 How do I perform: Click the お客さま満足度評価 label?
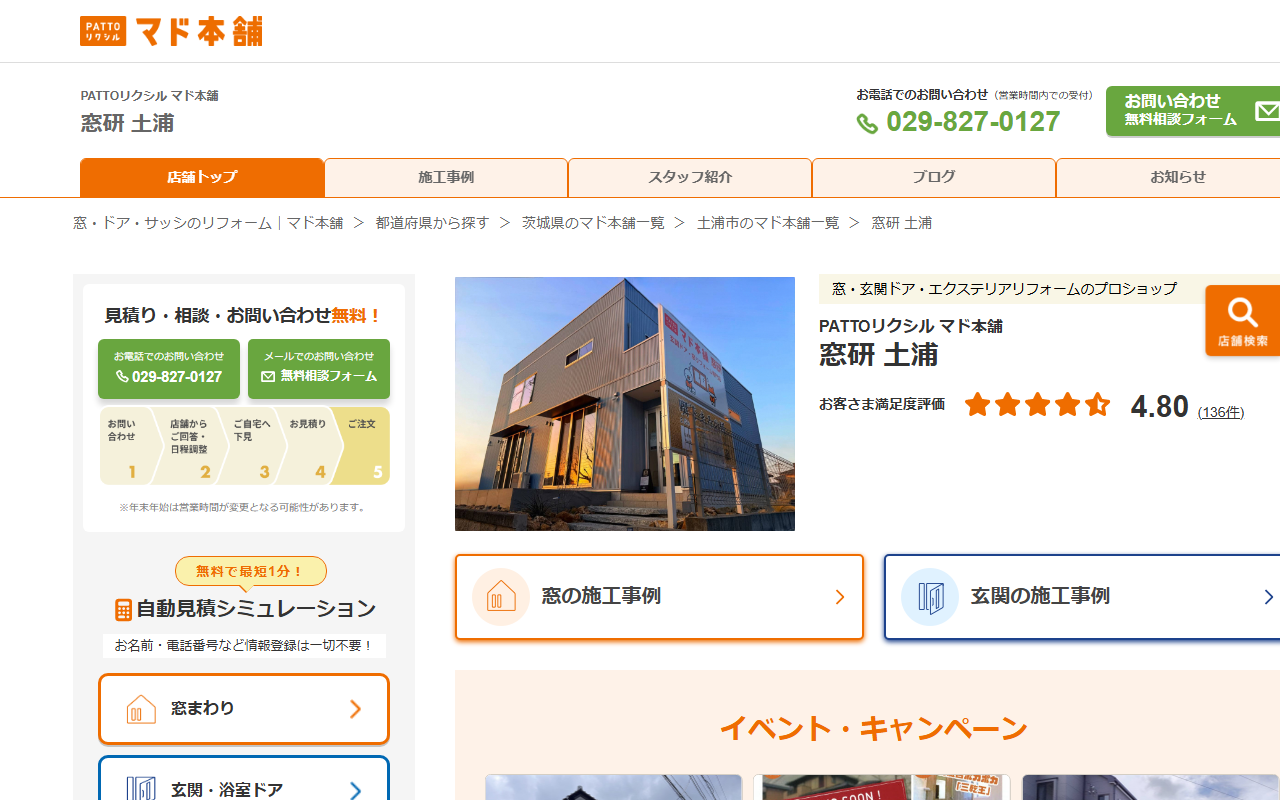[882, 404]
